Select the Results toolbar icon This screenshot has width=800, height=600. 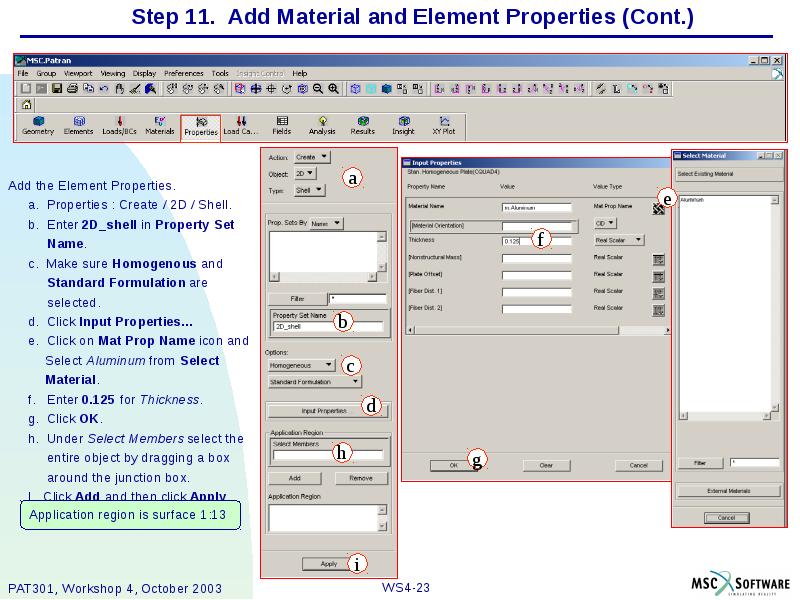362,126
